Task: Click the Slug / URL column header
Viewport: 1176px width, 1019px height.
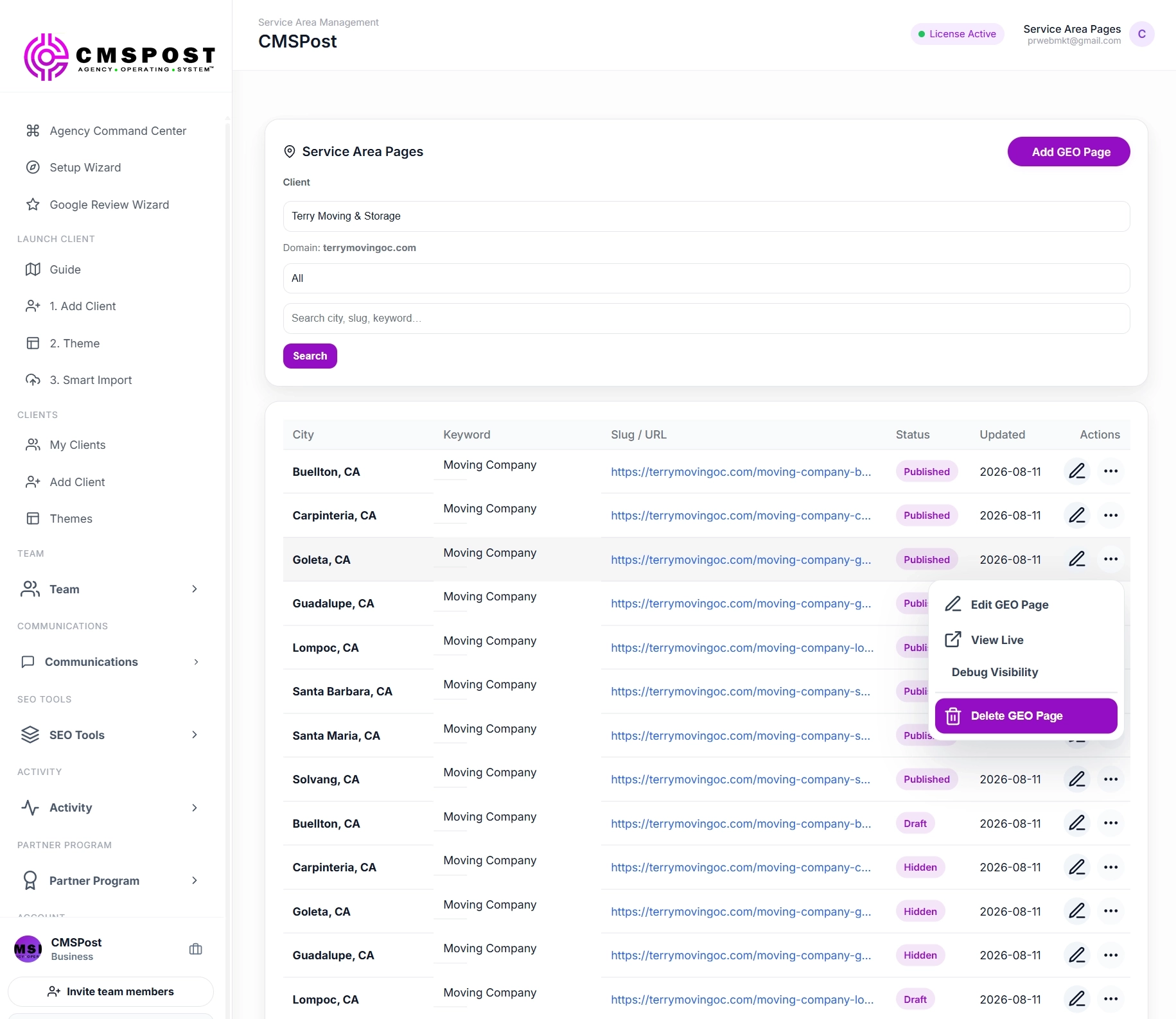Action: pyautogui.click(x=638, y=435)
